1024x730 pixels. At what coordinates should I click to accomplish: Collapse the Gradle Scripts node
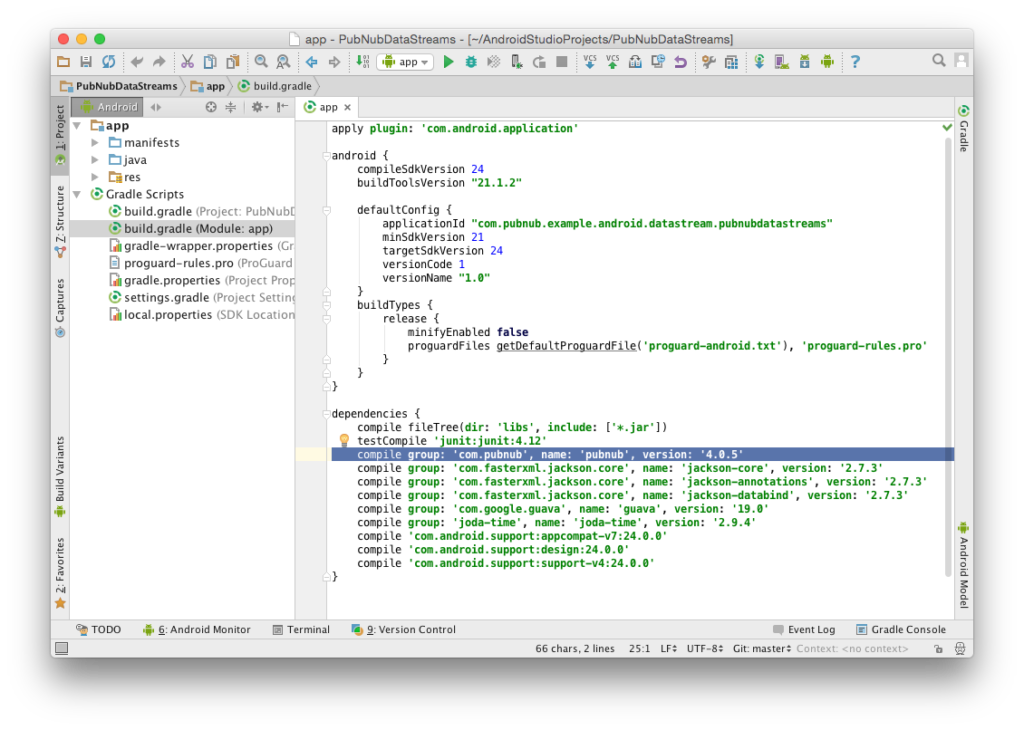coord(77,194)
